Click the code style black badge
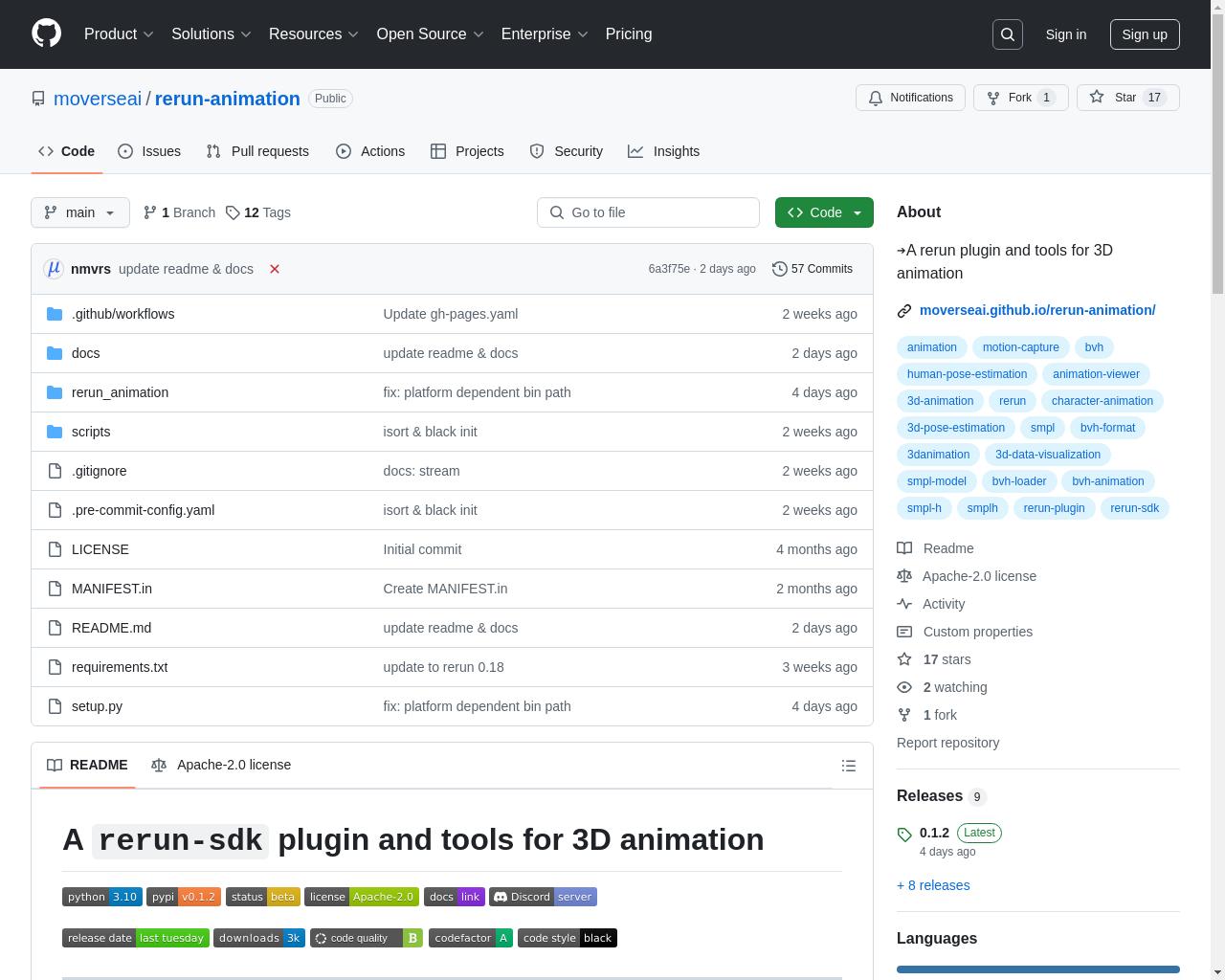 point(568,938)
